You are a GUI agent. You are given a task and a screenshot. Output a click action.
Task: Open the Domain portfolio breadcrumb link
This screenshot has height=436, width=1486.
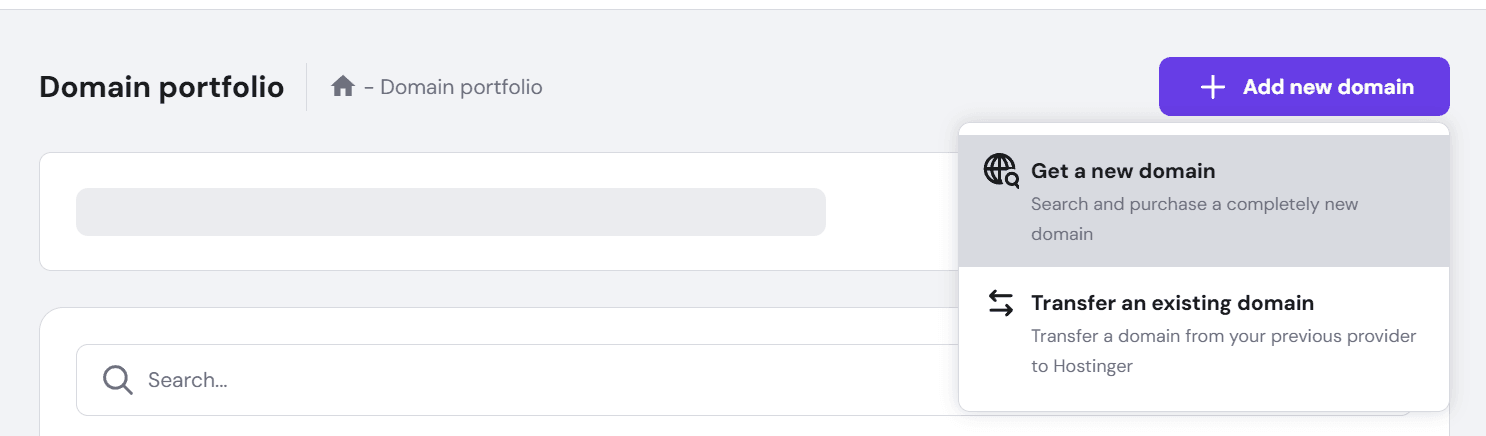461,87
